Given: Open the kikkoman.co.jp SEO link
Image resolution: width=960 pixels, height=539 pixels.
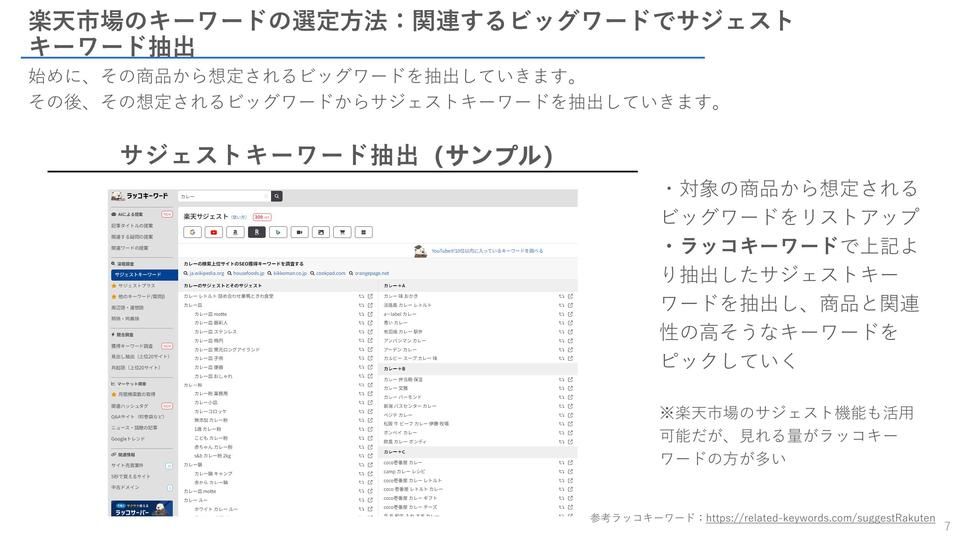Looking at the screenshot, I should (290, 273).
